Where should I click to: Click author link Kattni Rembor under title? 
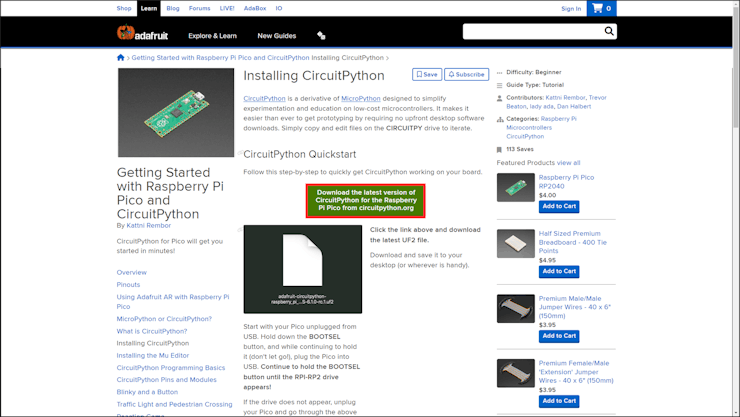point(149,225)
